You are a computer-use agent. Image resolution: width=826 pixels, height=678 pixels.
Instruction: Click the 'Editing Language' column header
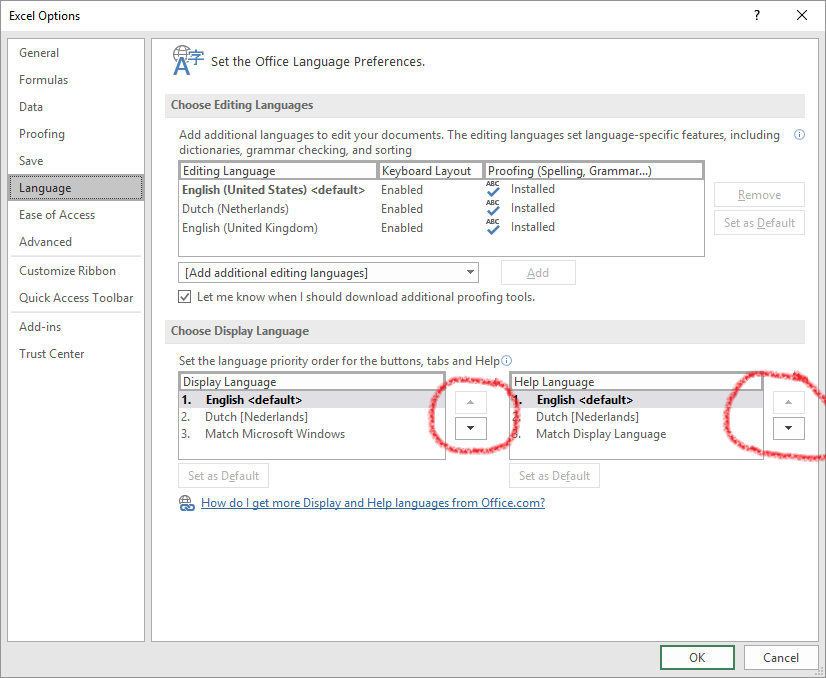pos(278,171)
